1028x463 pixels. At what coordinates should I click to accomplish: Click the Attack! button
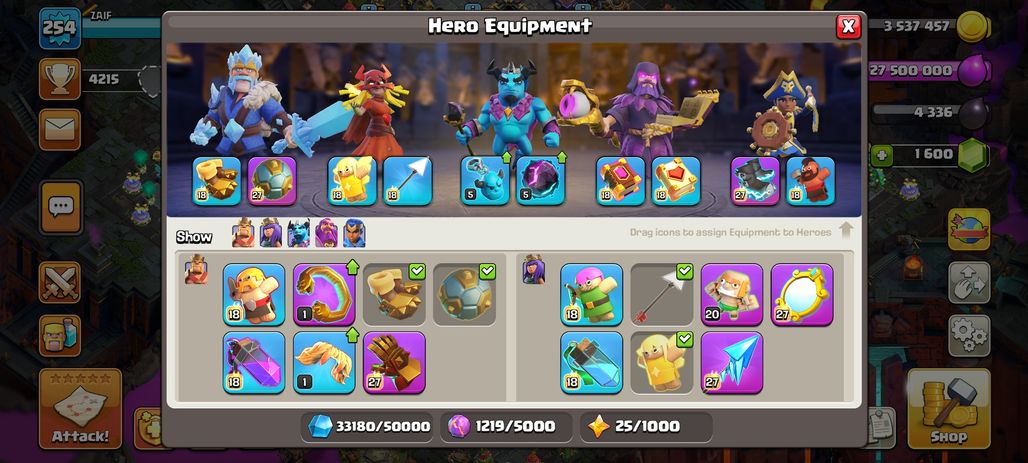click(x=80, y=409)
